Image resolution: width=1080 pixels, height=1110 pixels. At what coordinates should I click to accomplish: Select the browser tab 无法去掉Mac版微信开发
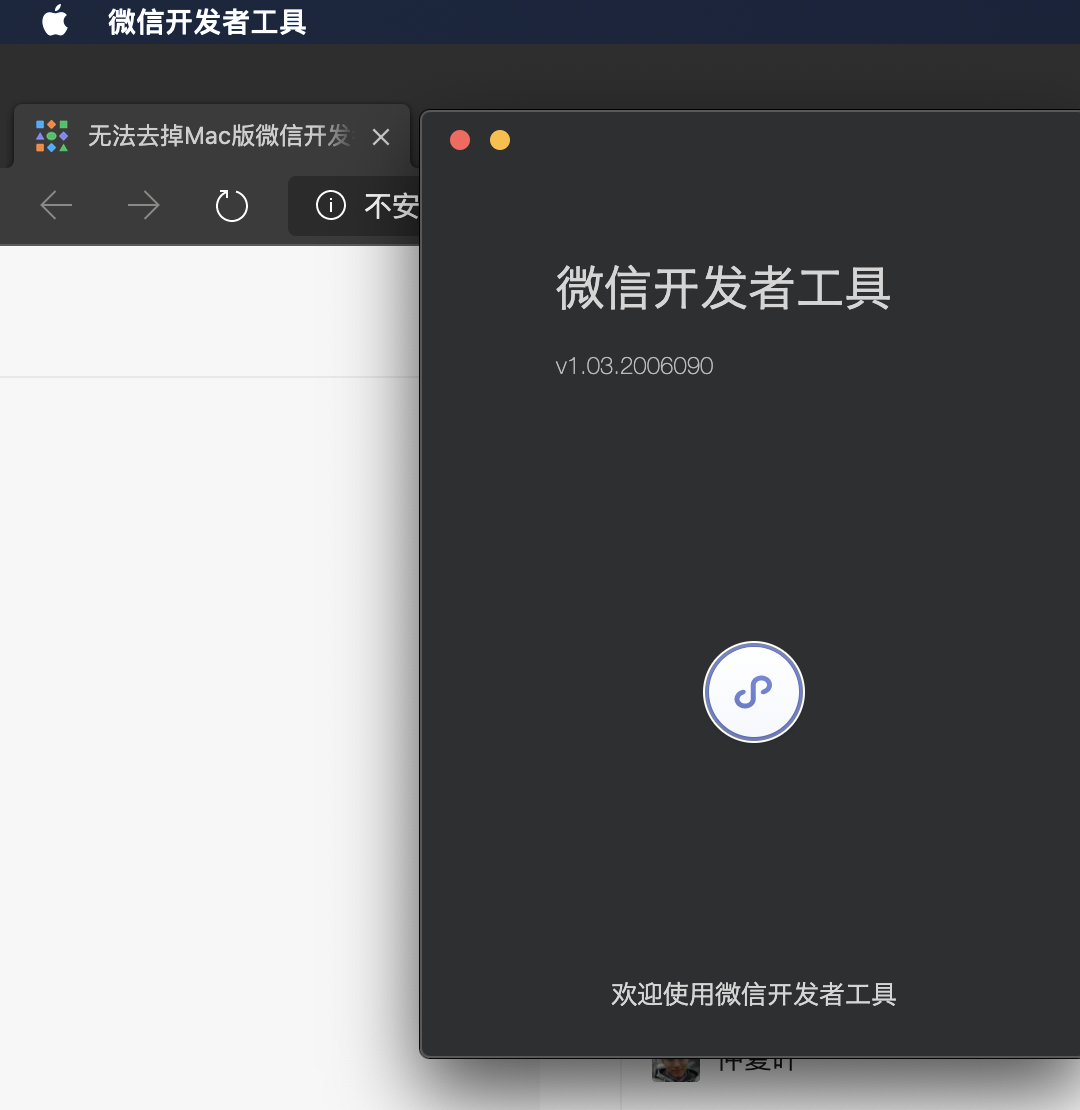[x=212, y=136]
